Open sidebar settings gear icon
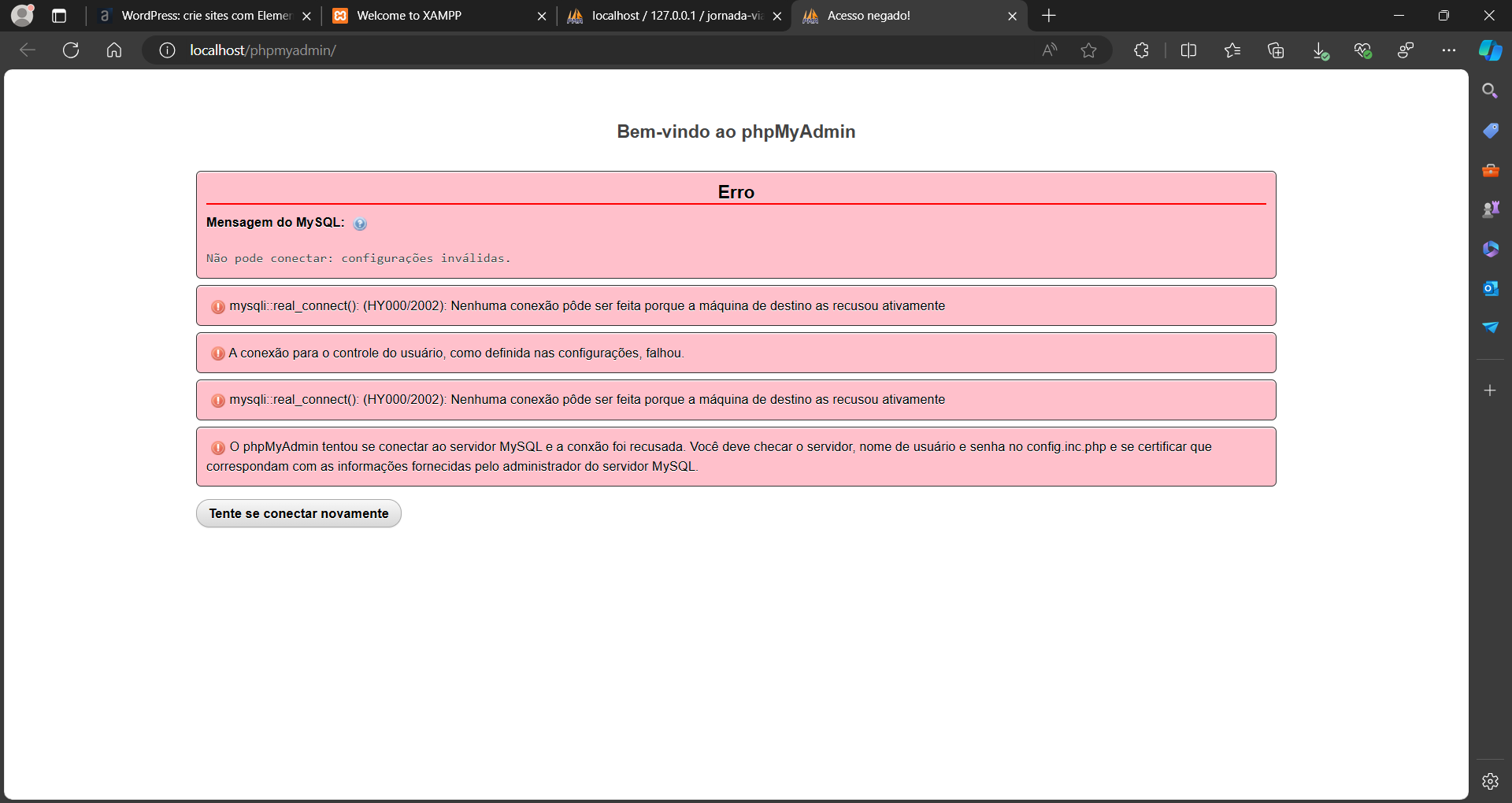 [1490, 781]
